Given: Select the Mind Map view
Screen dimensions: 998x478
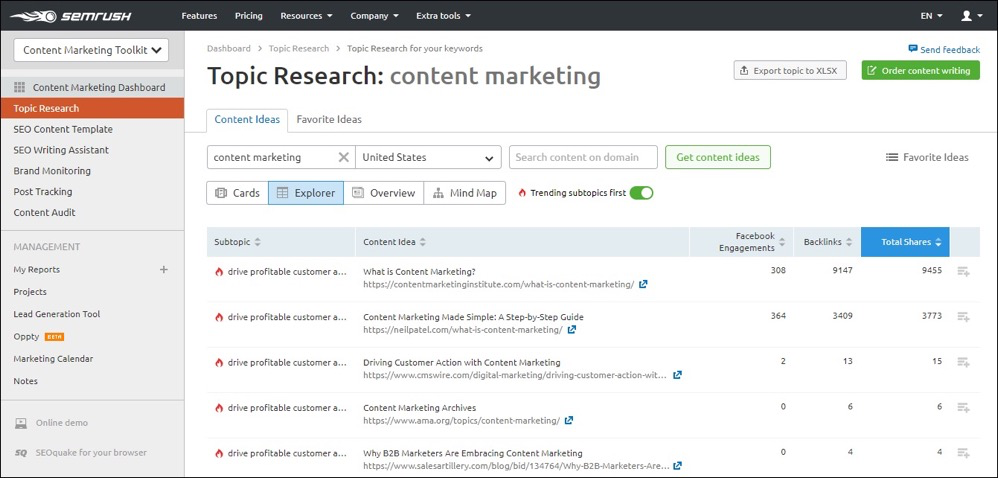Looking at the screenshot, I should click(x=465, y=193).
